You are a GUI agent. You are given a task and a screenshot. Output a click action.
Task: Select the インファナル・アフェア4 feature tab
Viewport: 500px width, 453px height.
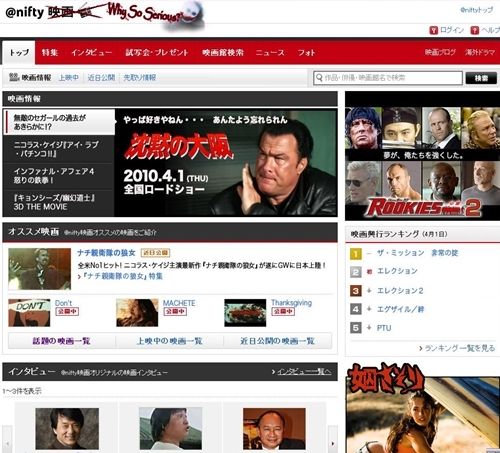[59, 176]
